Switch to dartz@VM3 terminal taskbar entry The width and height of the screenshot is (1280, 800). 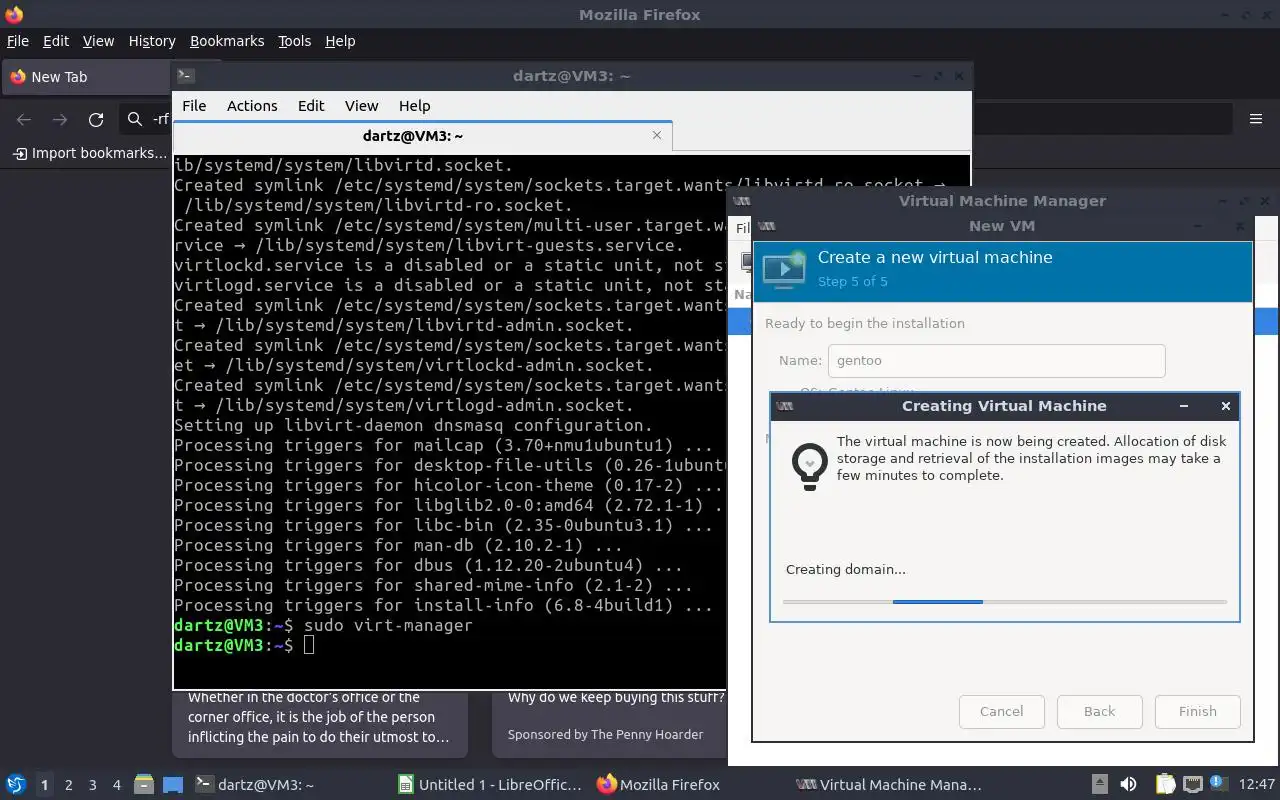click(x=254, y=785)
